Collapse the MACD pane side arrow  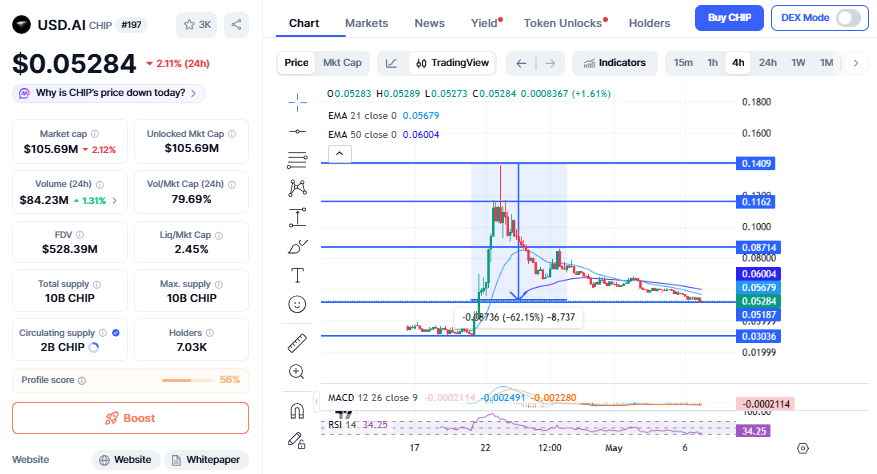pos(316,401)
